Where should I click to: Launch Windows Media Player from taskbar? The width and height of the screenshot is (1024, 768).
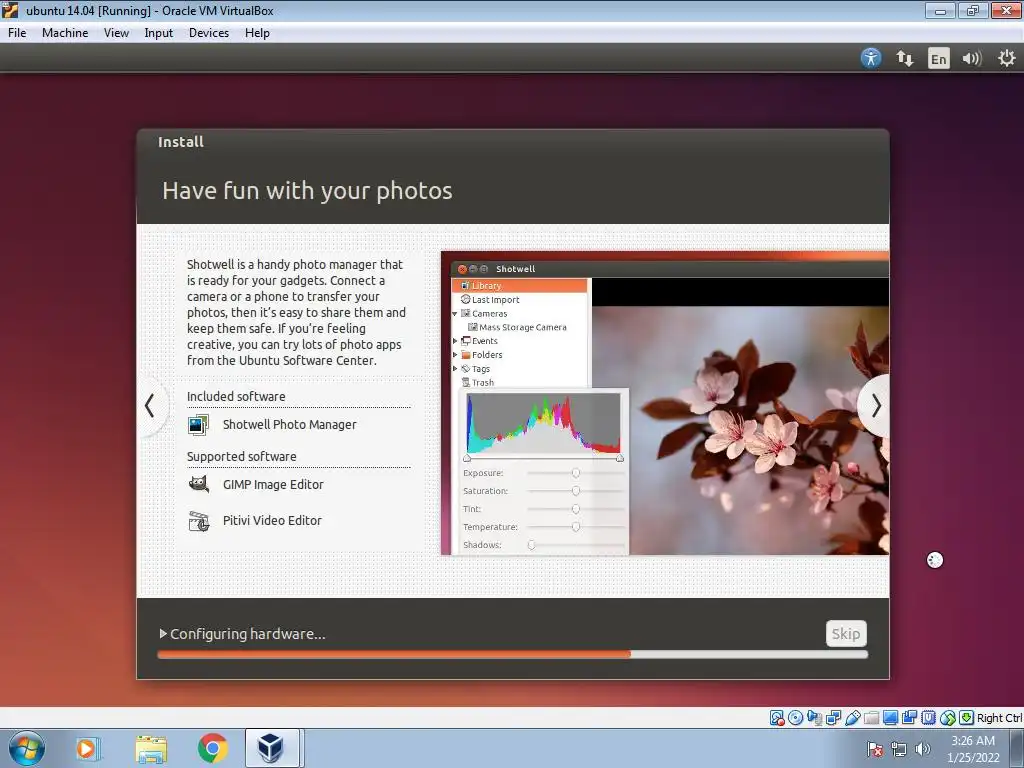87,748
